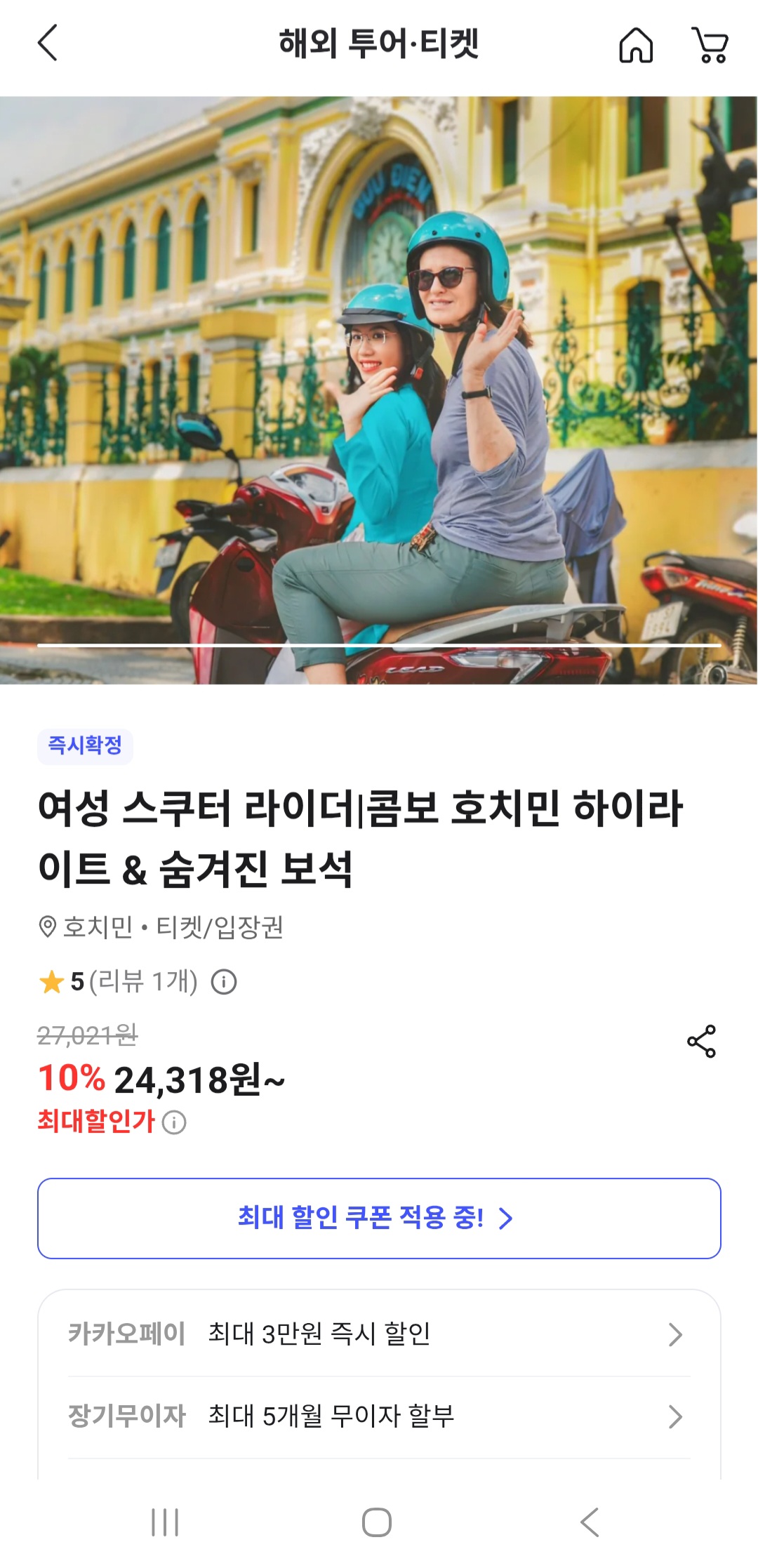Tap Android recent apps button
Screen dimensions: 758x1568
(x=165, y=1522)
